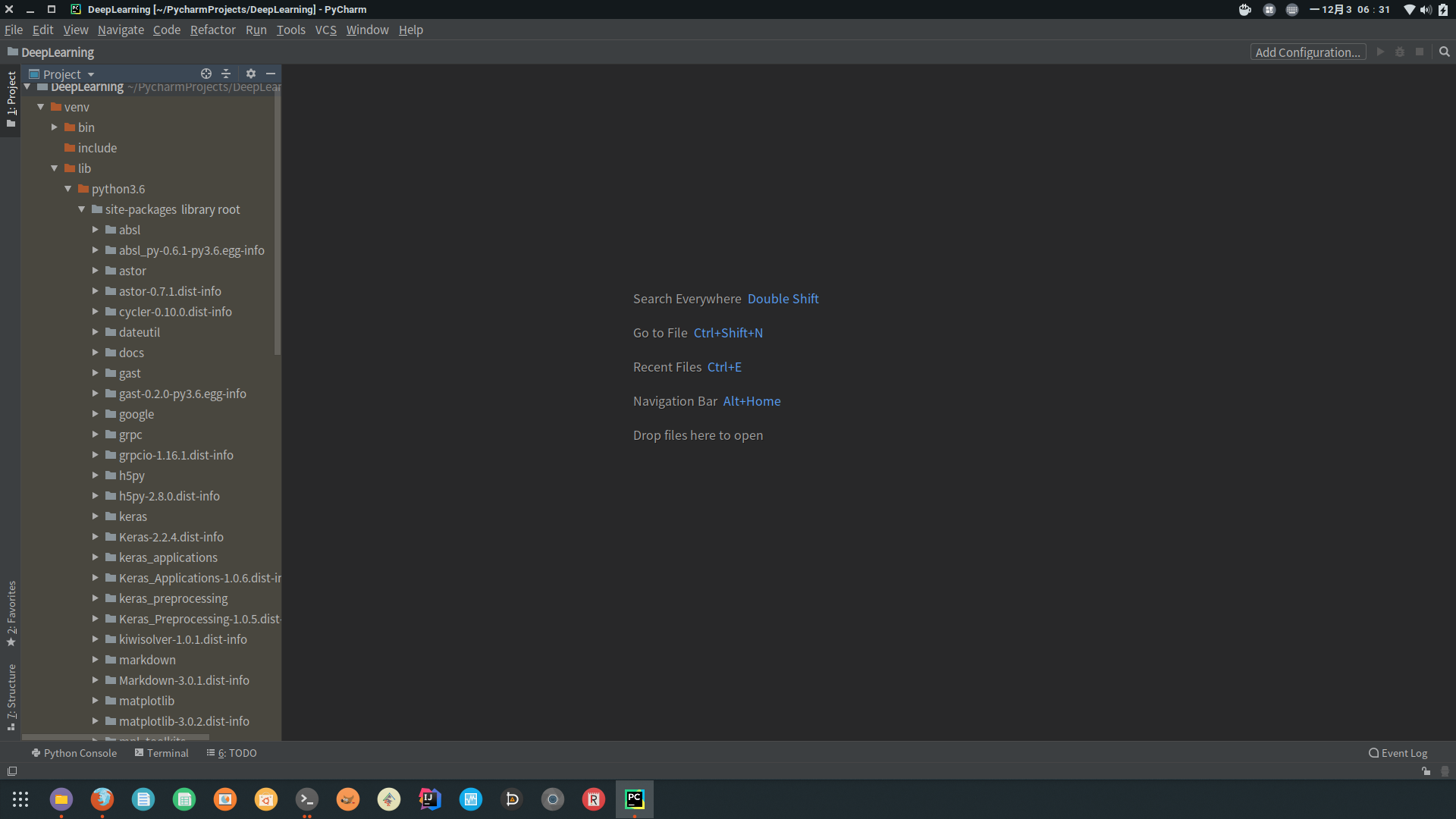Image resolution: width=1456 pixels, height=819 pixels.
Task: Open Project panel settings gear
Action: click(251, 74)
